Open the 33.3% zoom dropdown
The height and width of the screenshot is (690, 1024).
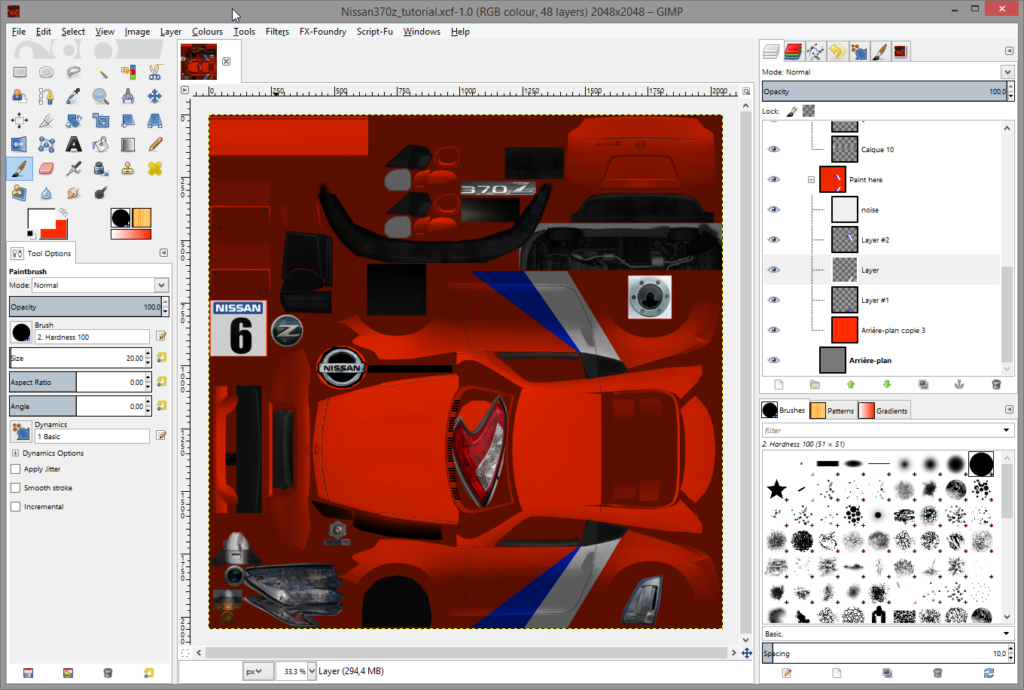coord(312,671)
